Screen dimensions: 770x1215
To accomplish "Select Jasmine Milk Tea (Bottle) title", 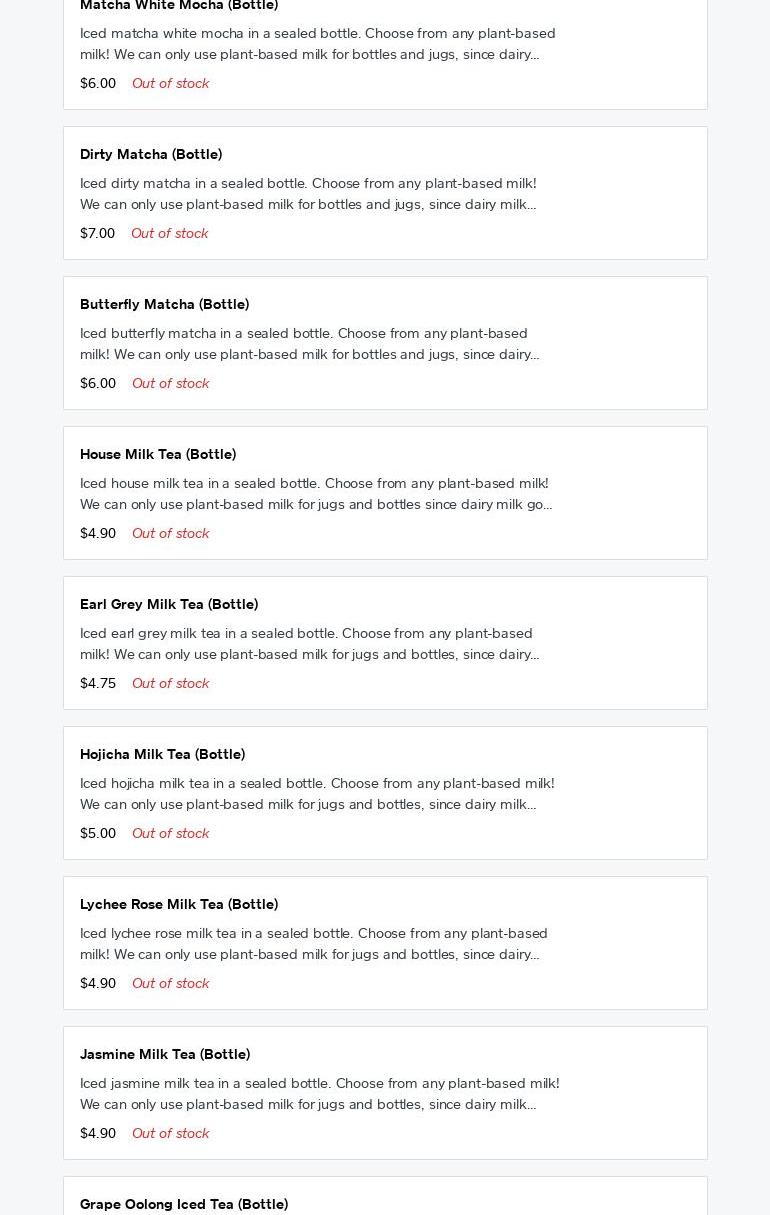I will coord(165,1054).
